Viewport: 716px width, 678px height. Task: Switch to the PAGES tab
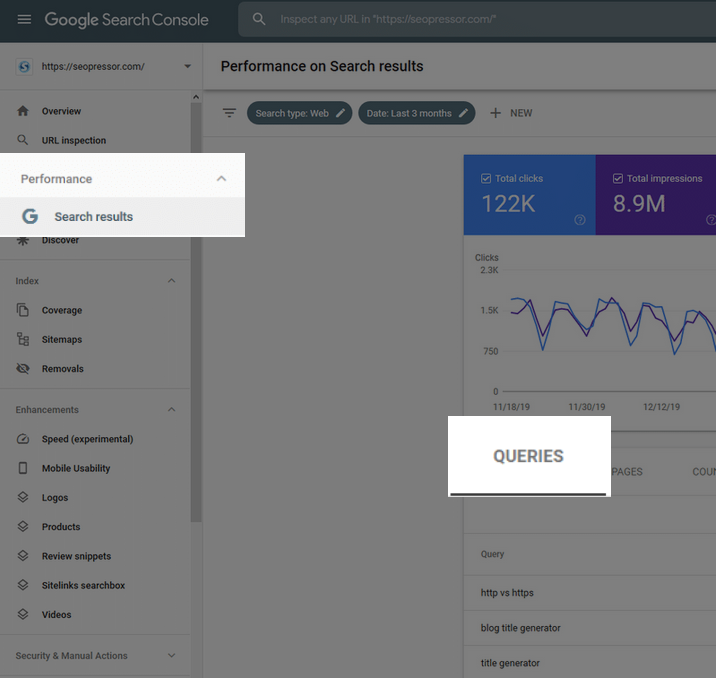point(626,472)
